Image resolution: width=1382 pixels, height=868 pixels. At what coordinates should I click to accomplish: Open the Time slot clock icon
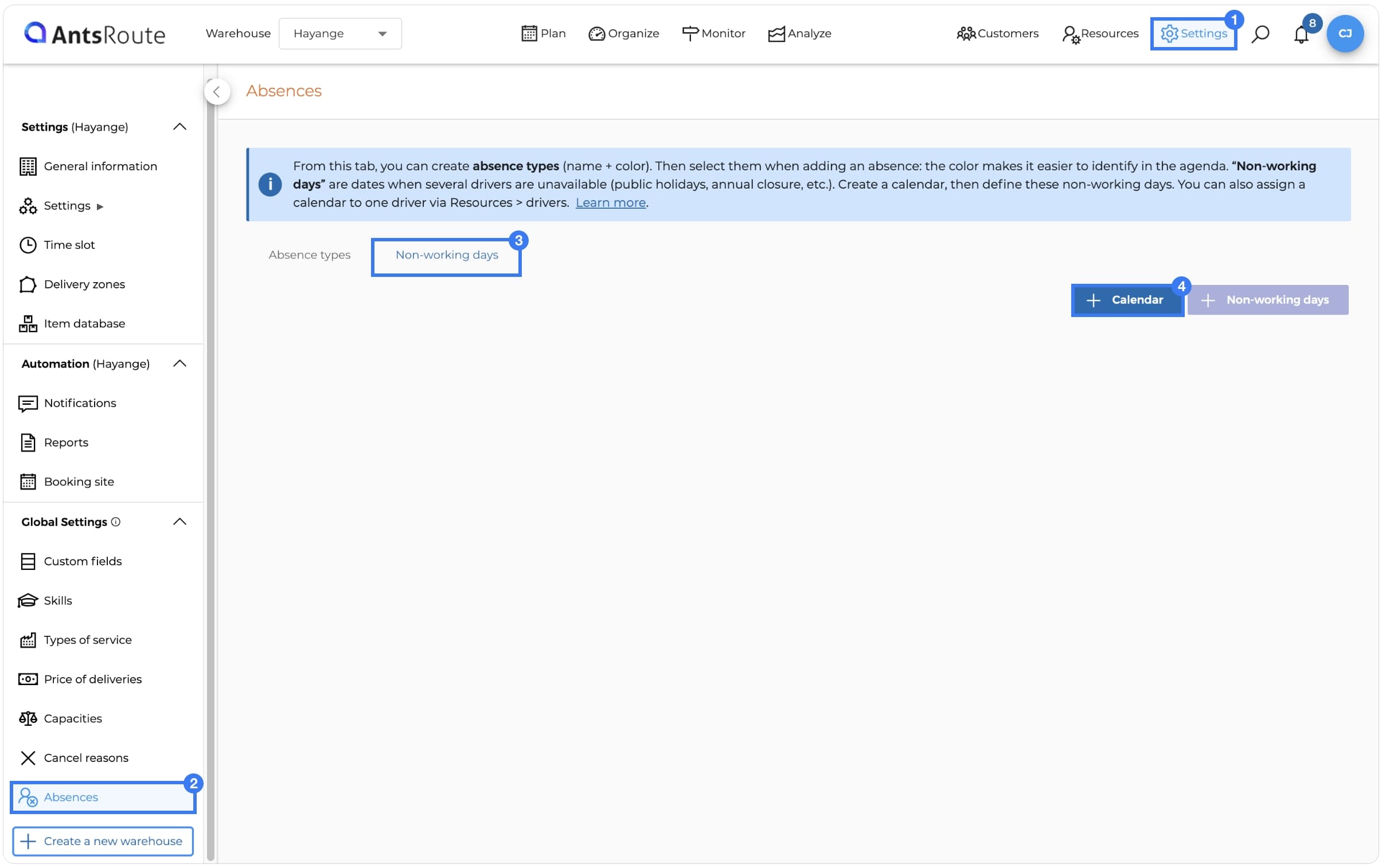pos(28,244)
